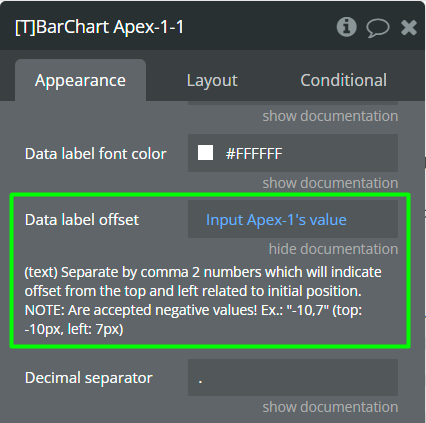
Task: Open the Conditional tab
Action: 343,80
